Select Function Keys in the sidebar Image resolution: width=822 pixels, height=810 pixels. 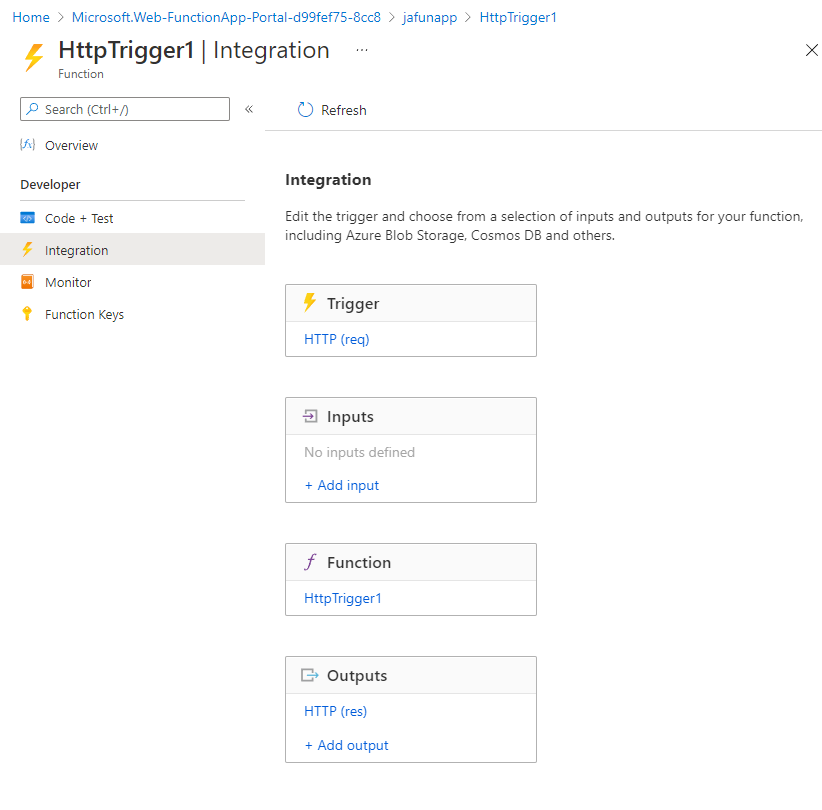(x=84, y=314)
